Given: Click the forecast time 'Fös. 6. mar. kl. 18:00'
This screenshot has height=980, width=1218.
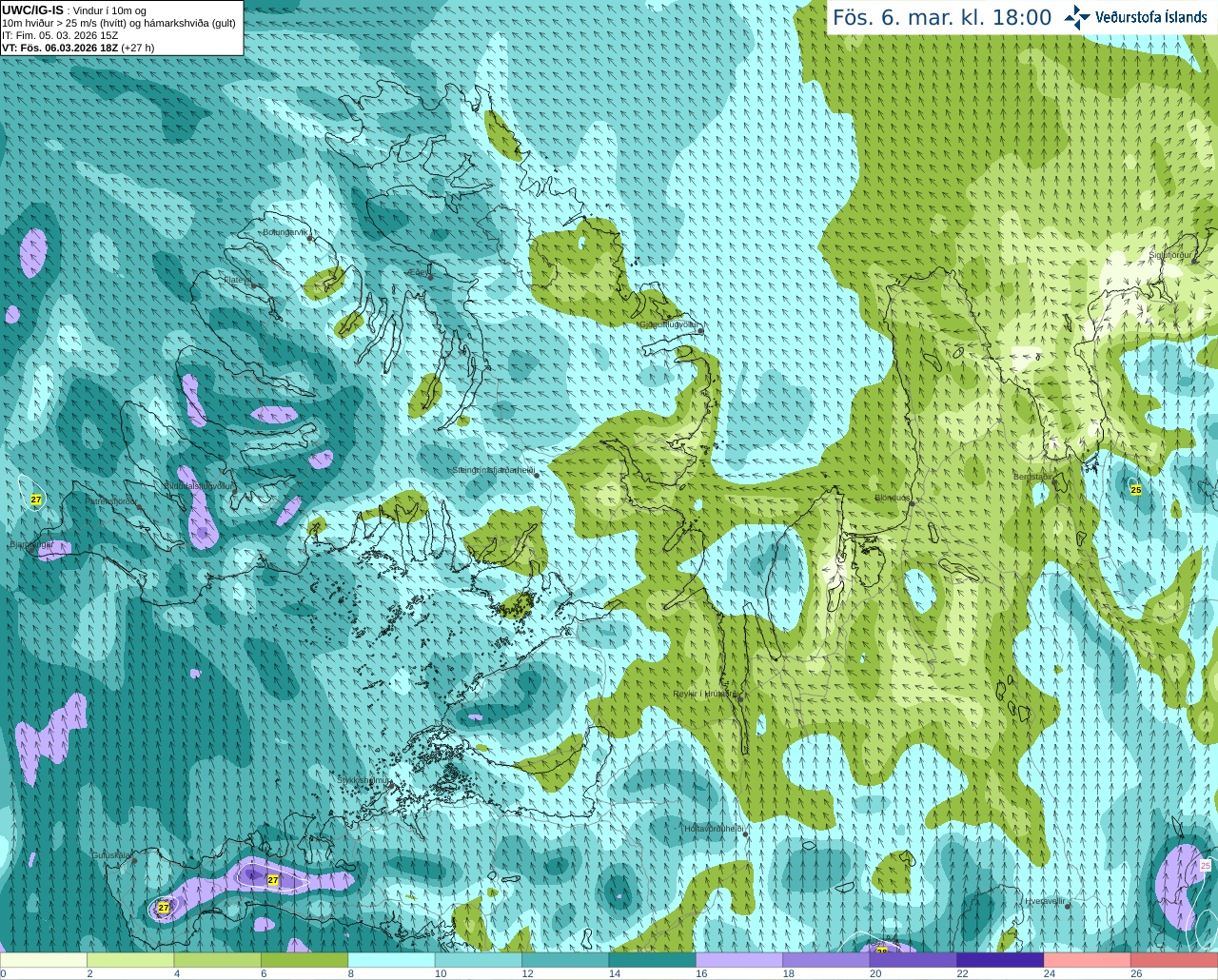Looking at the screenshot, I should [x=942, y=17].
